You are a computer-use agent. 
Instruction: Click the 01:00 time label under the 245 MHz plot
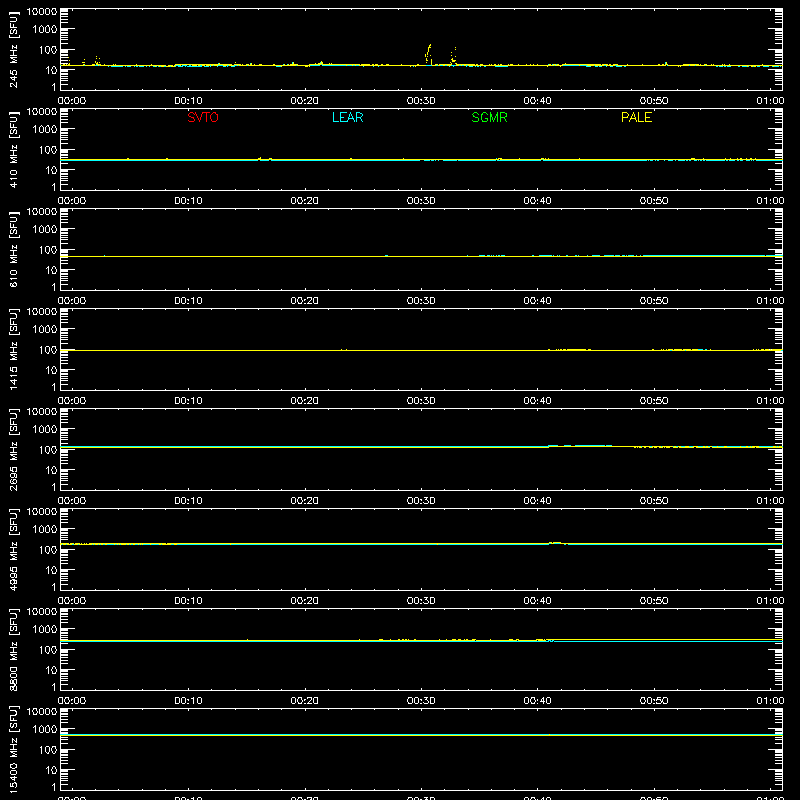pos(770,101)
